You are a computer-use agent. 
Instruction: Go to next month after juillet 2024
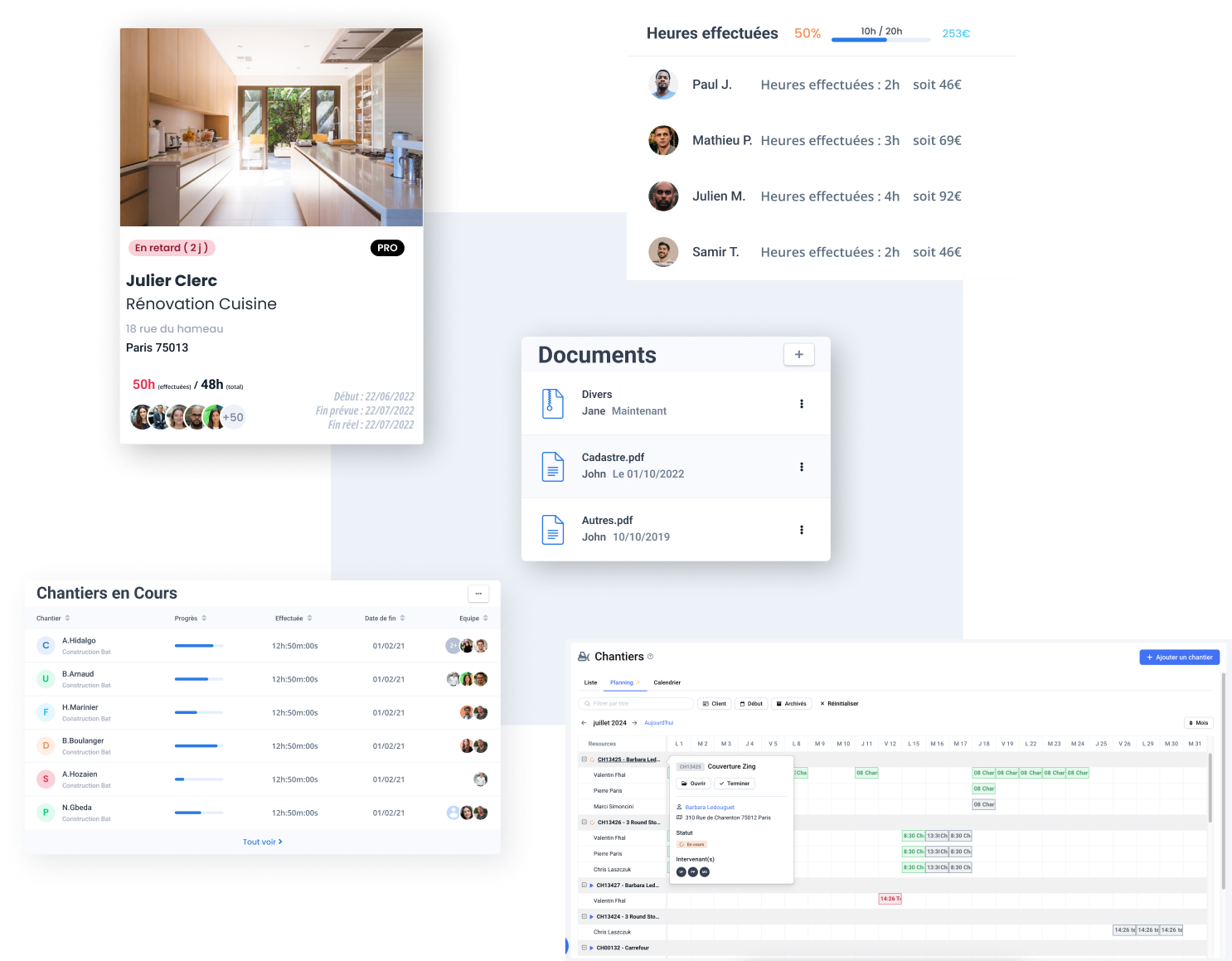[635, 723]
